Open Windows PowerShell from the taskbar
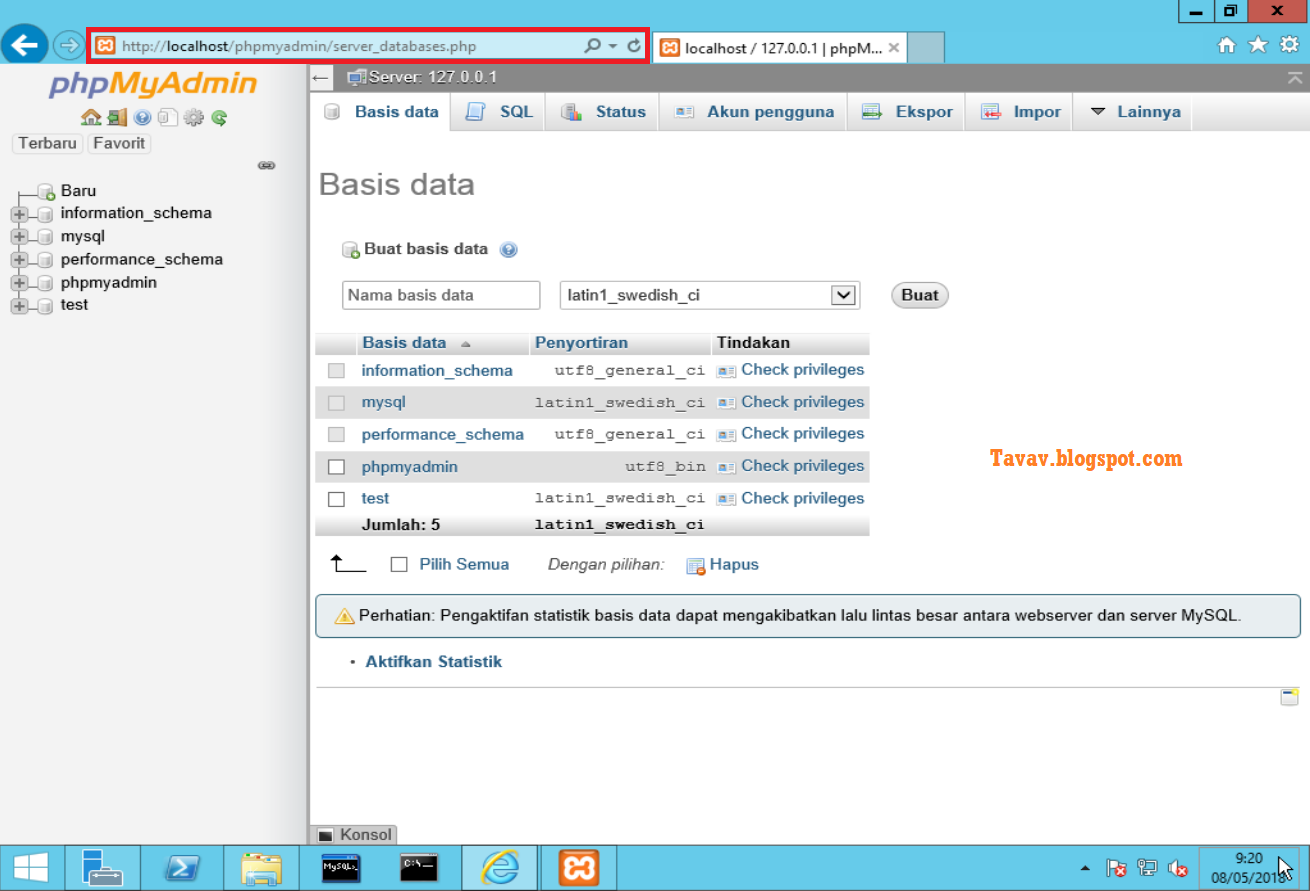Screen dimensions: 1310x891 click(183, 868)
